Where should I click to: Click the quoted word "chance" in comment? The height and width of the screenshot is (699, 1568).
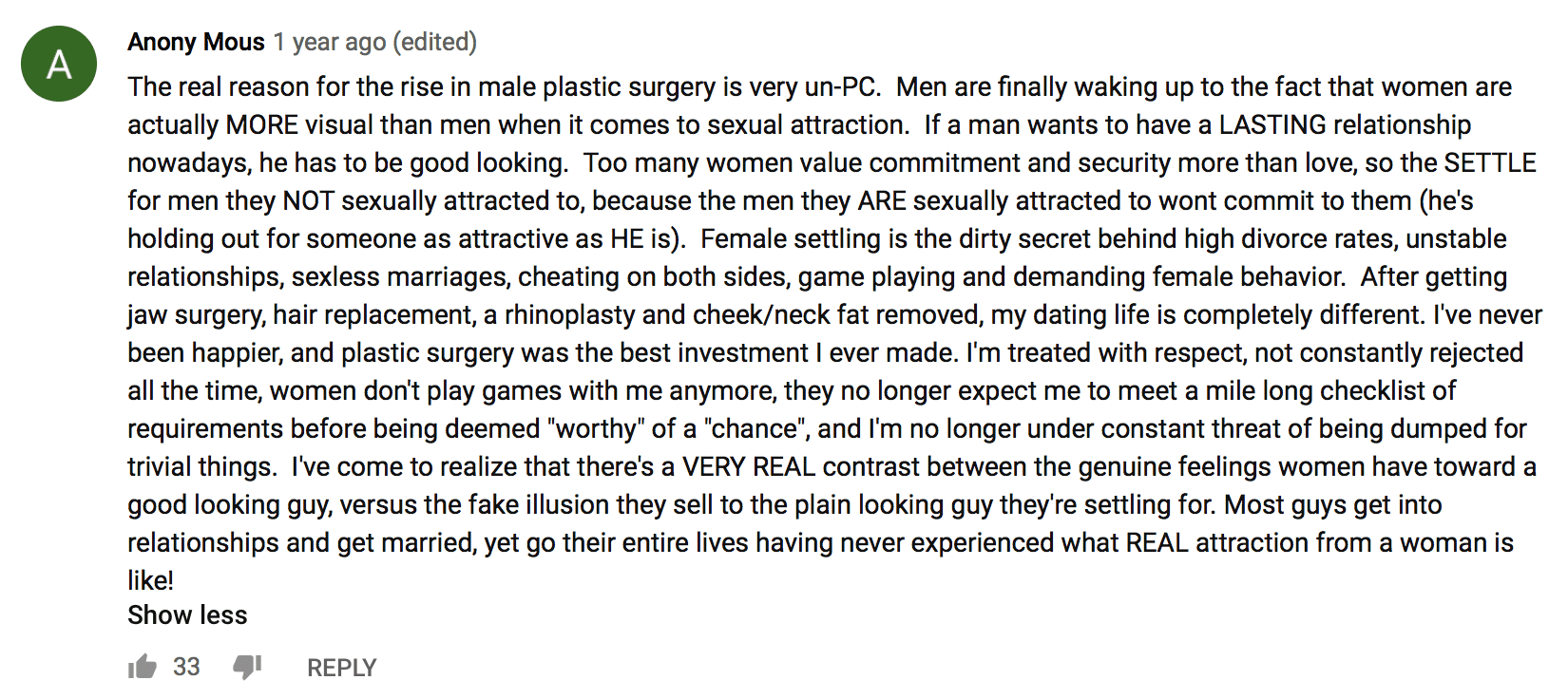755,428
